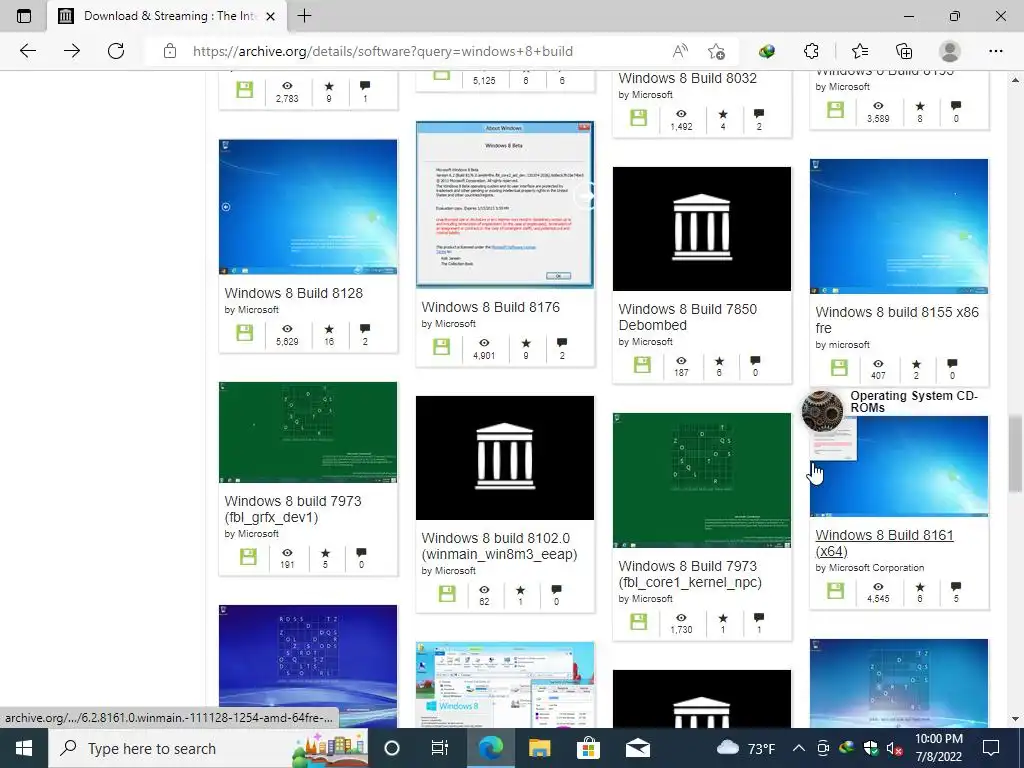Add this page to favorites
1024x768 pixels.
tap(716, 51)
